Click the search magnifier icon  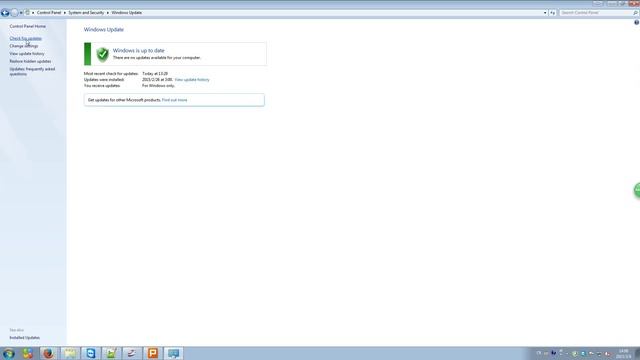[x=635, y=13]
